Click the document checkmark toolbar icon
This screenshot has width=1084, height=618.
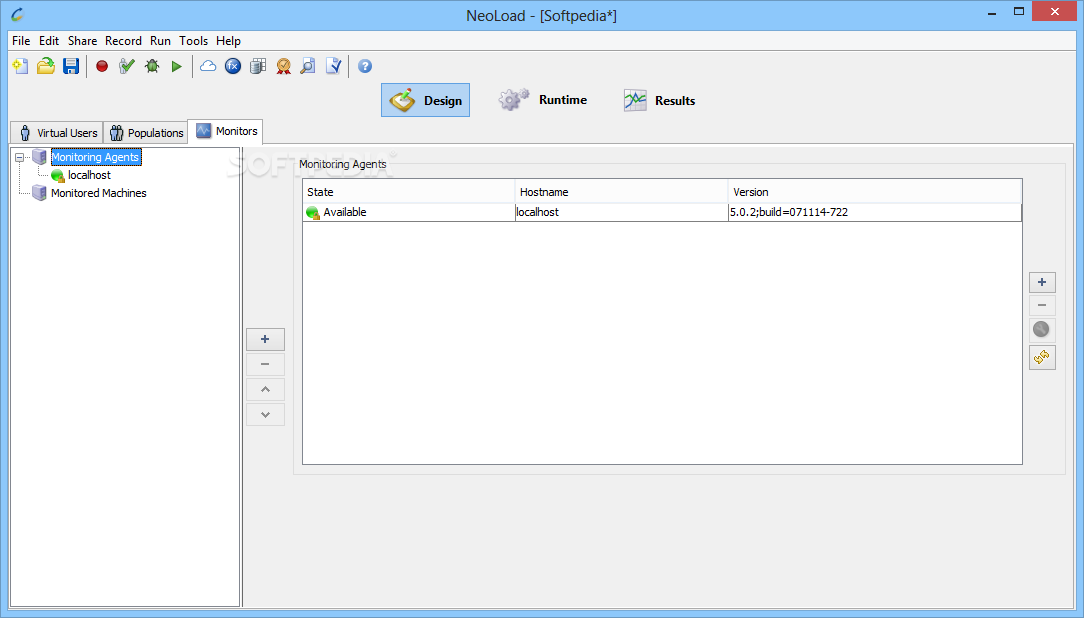pos(333,66)
